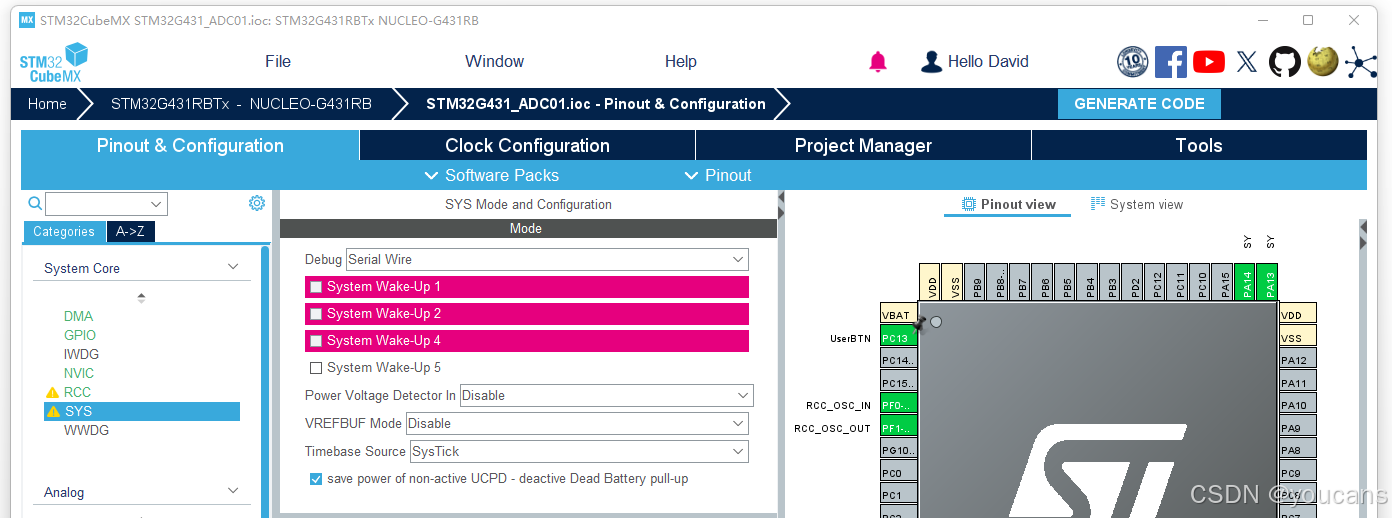
Task: Select the PA14 pin on chip
Action: pos(1244,281)
